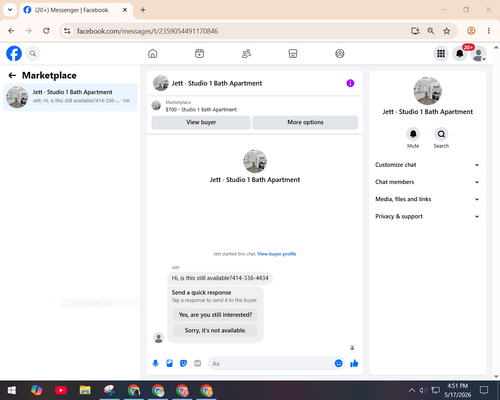Focus the Aa message input field
Viewport: 500px width, 400px height.
click(x=272, y=363)
